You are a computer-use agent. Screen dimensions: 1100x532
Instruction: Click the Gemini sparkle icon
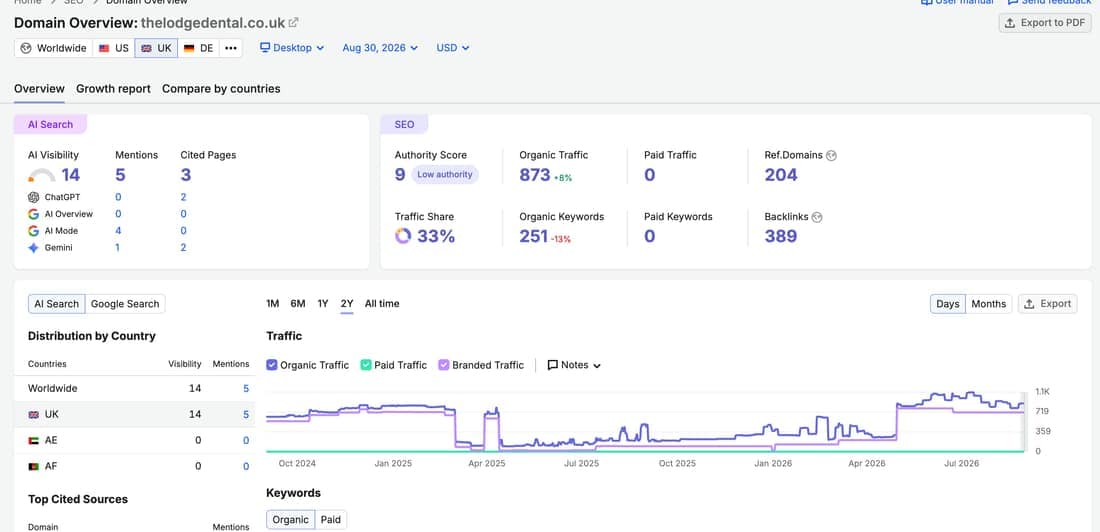click(x=34, y=248)
